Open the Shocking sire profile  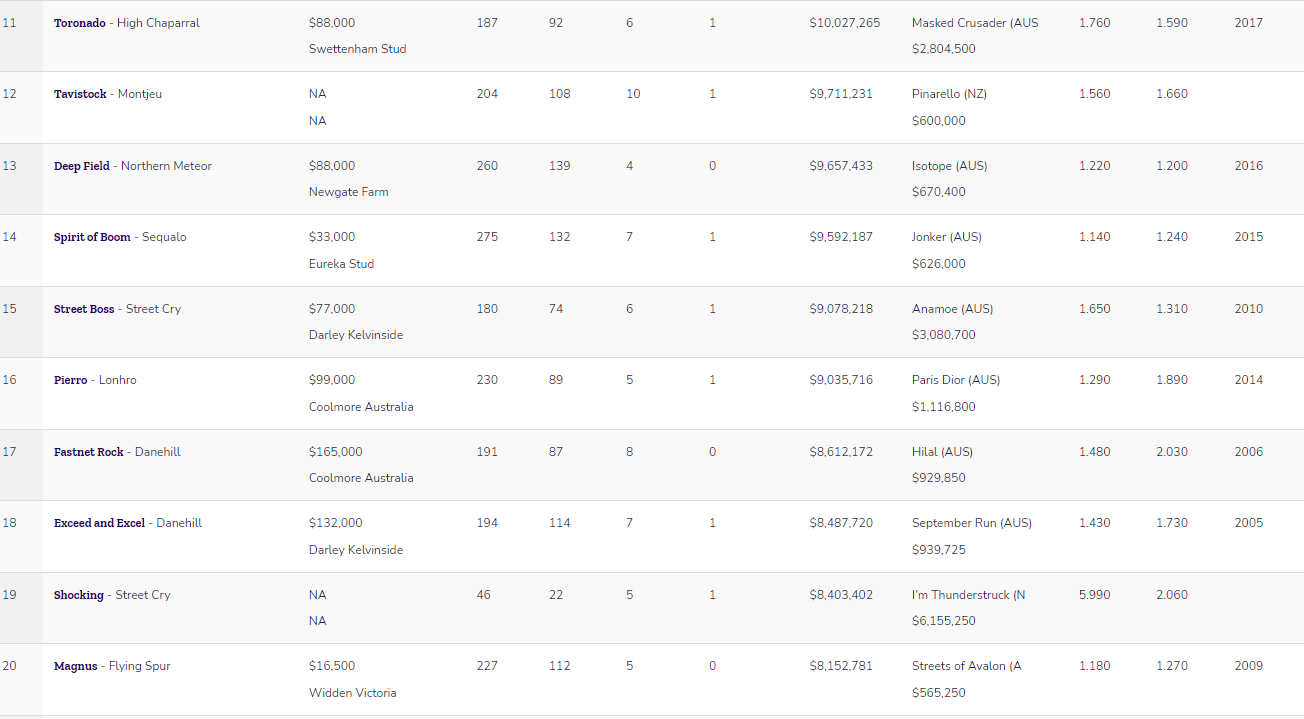[79, 595]
